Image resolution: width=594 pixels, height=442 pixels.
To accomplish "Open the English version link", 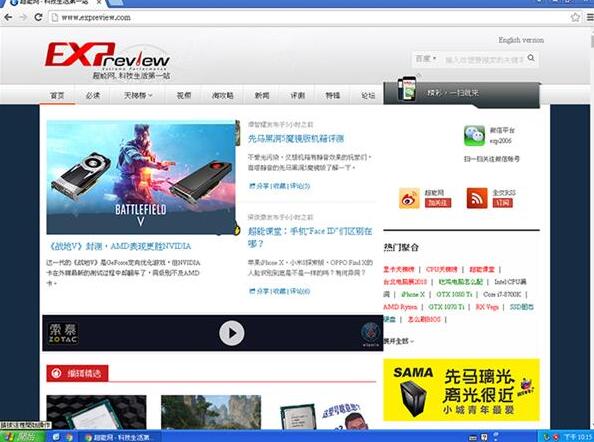I will point(521,40).
